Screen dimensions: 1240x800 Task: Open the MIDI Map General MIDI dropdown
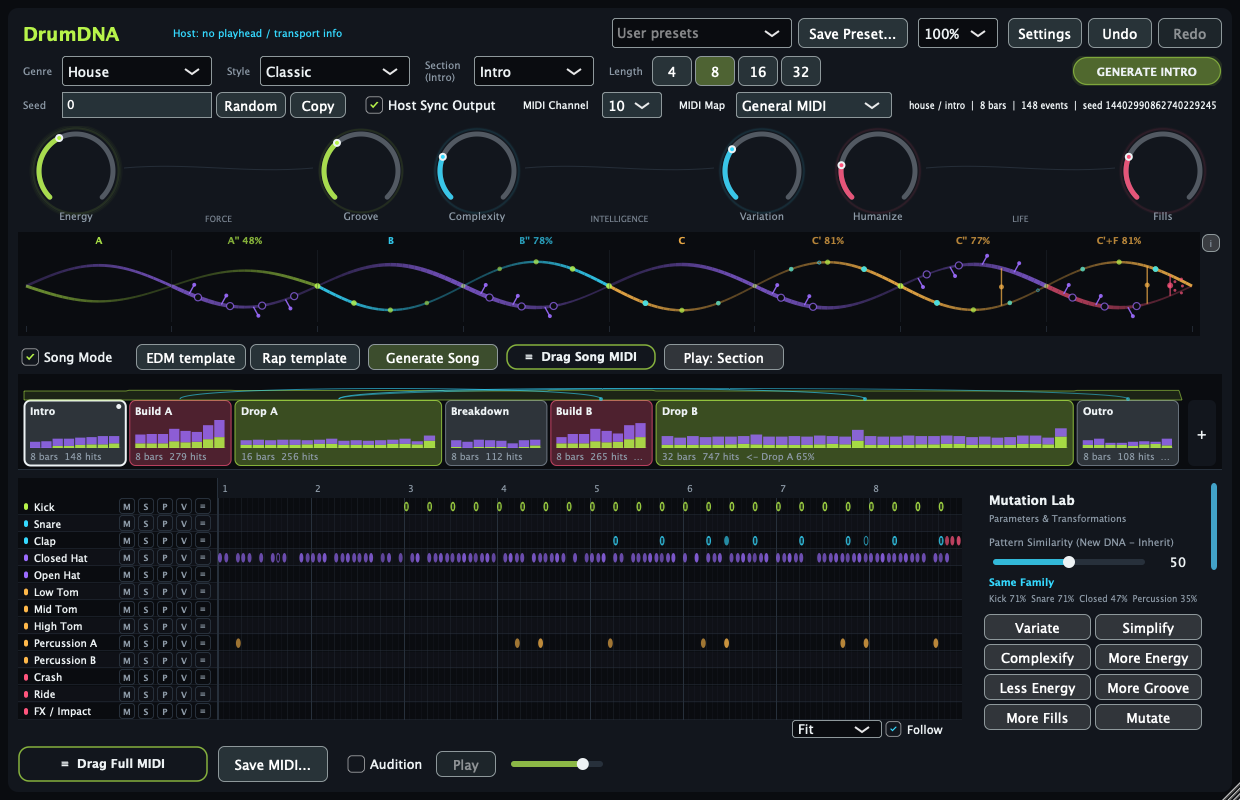tap(814, 105)
